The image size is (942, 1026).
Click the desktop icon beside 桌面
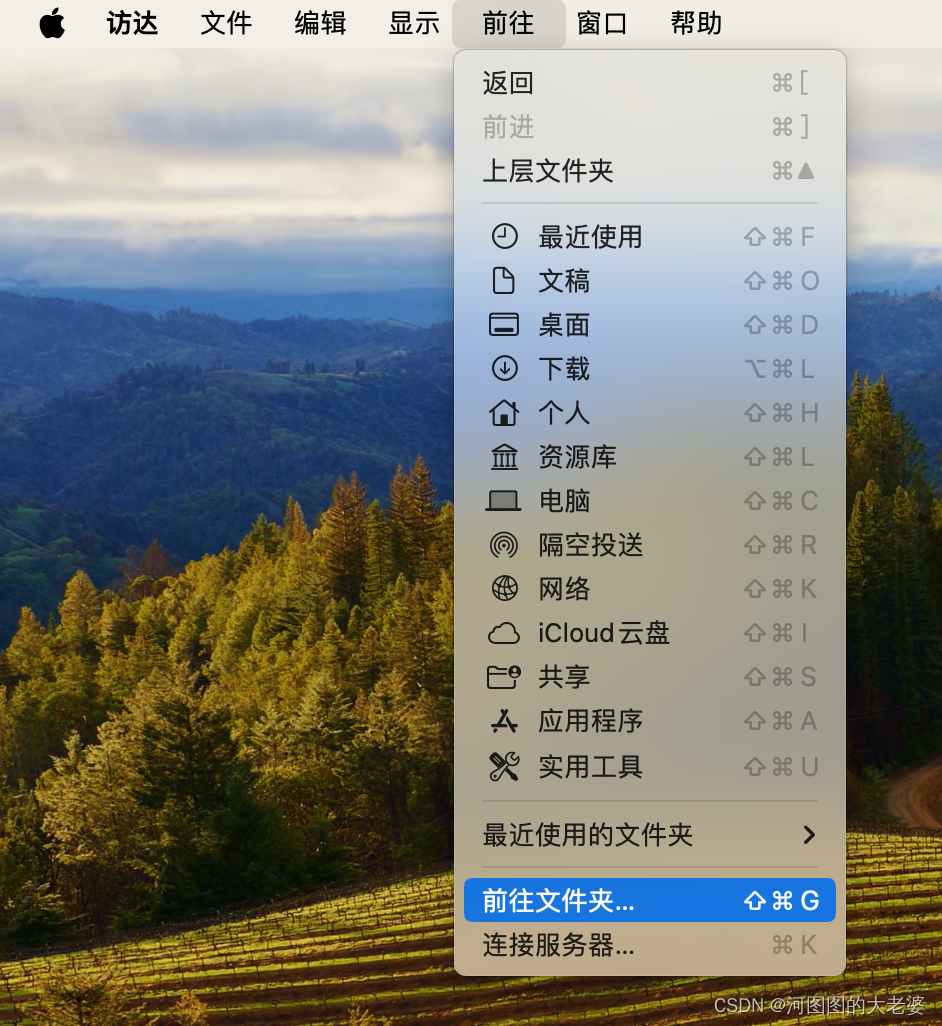click(504, 325)
